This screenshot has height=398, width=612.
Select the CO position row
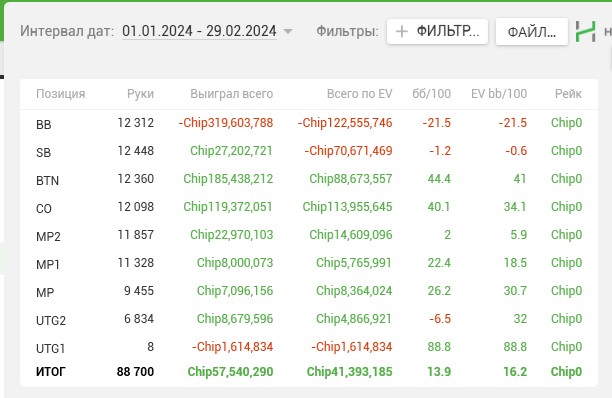(x=309, y=207)
